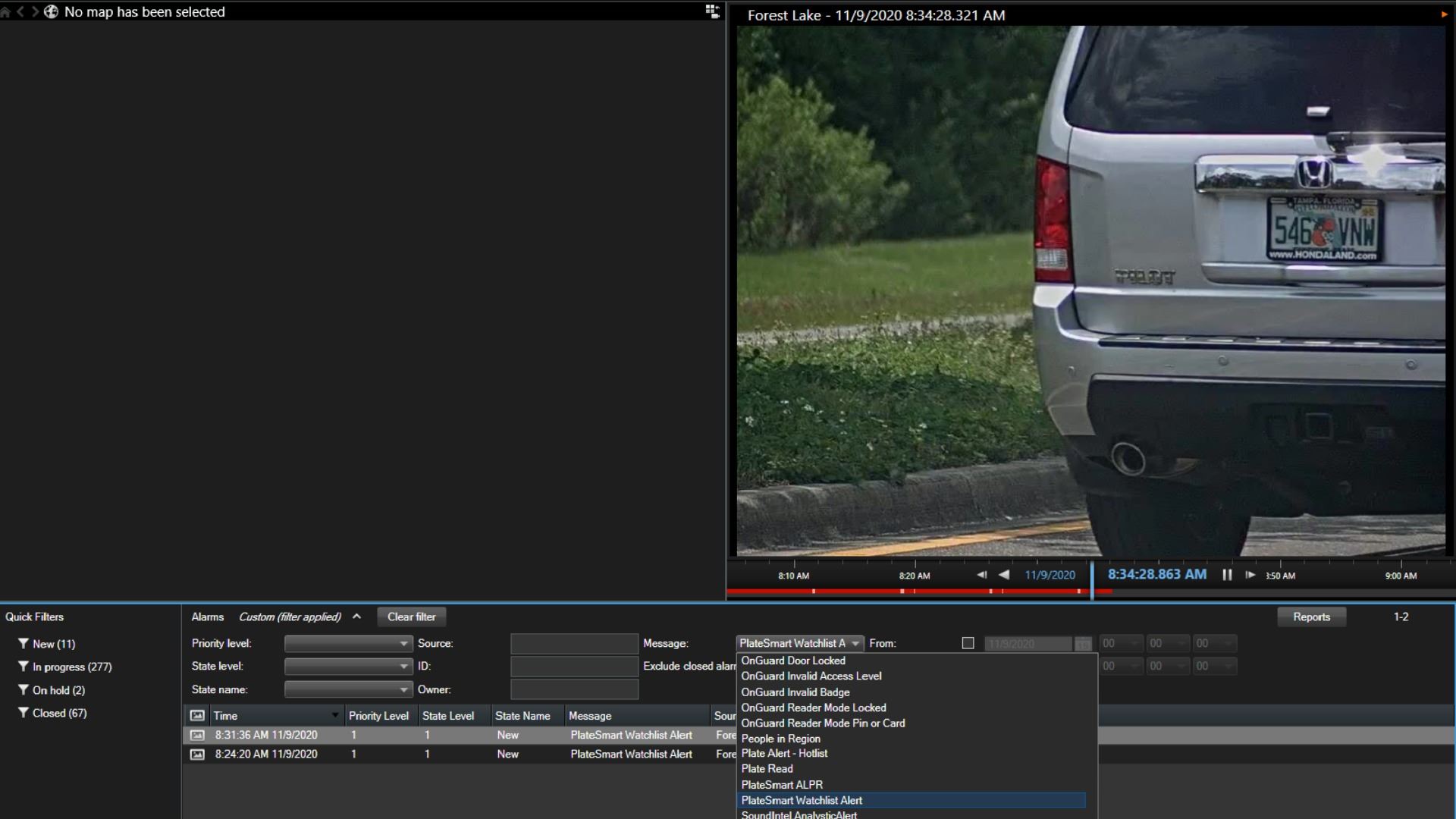Click the image column header icon
The height and width of the screenshot is (819, 1456).
197,715
